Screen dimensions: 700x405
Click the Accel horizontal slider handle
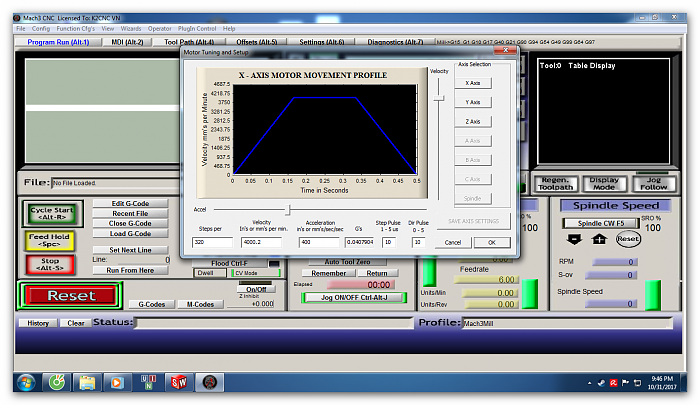pyautogui.click(x=288, y=209)
